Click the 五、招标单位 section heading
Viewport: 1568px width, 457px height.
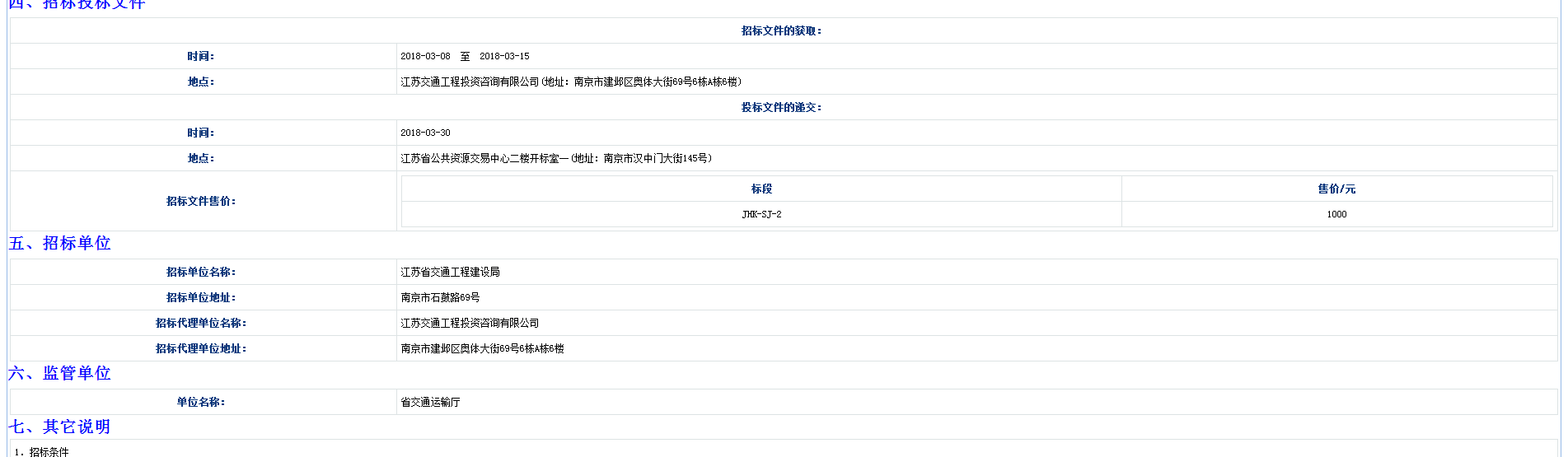pyautogui.click(x=59, y=244)
